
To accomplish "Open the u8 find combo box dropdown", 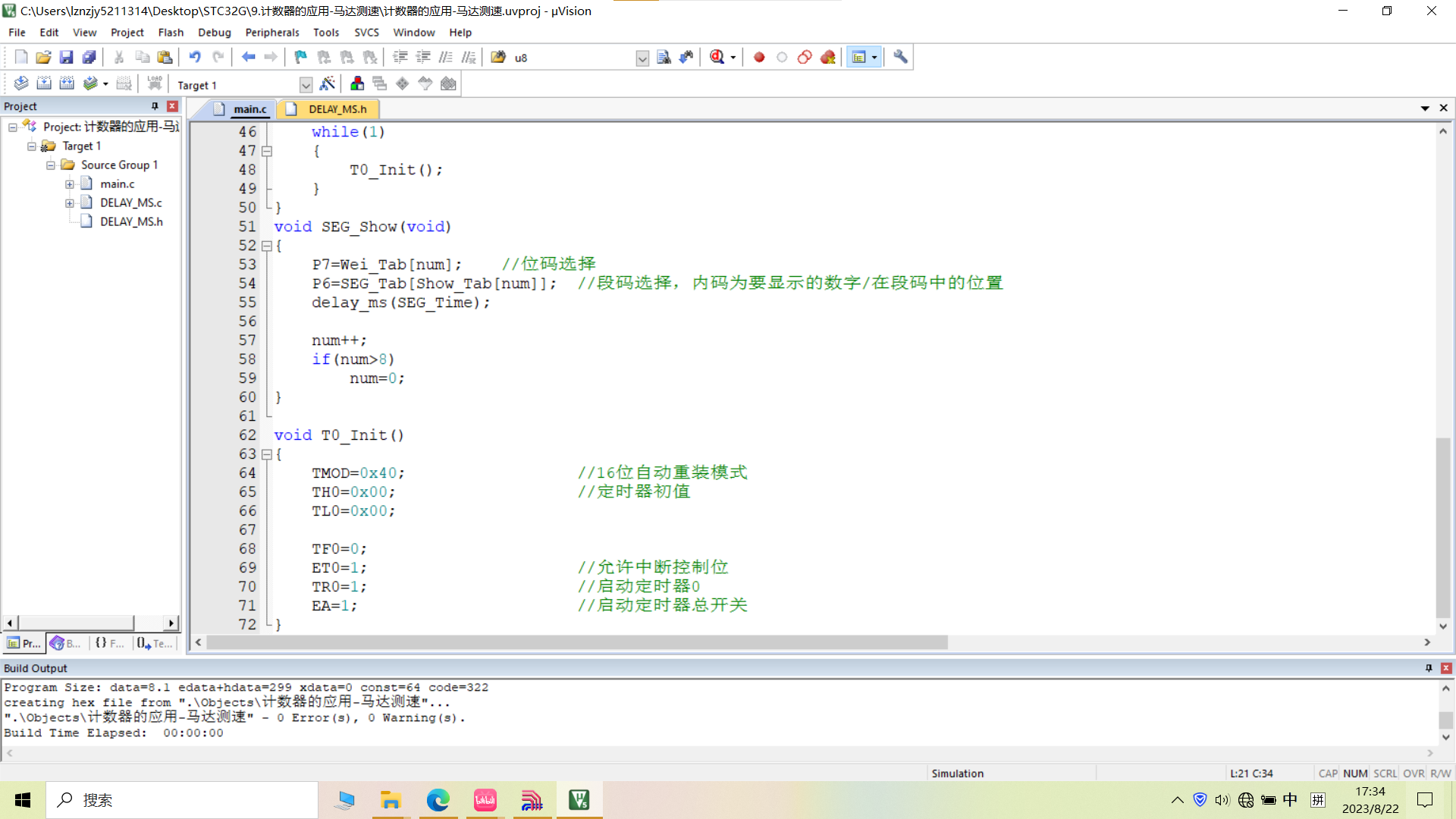I will 642,58.
